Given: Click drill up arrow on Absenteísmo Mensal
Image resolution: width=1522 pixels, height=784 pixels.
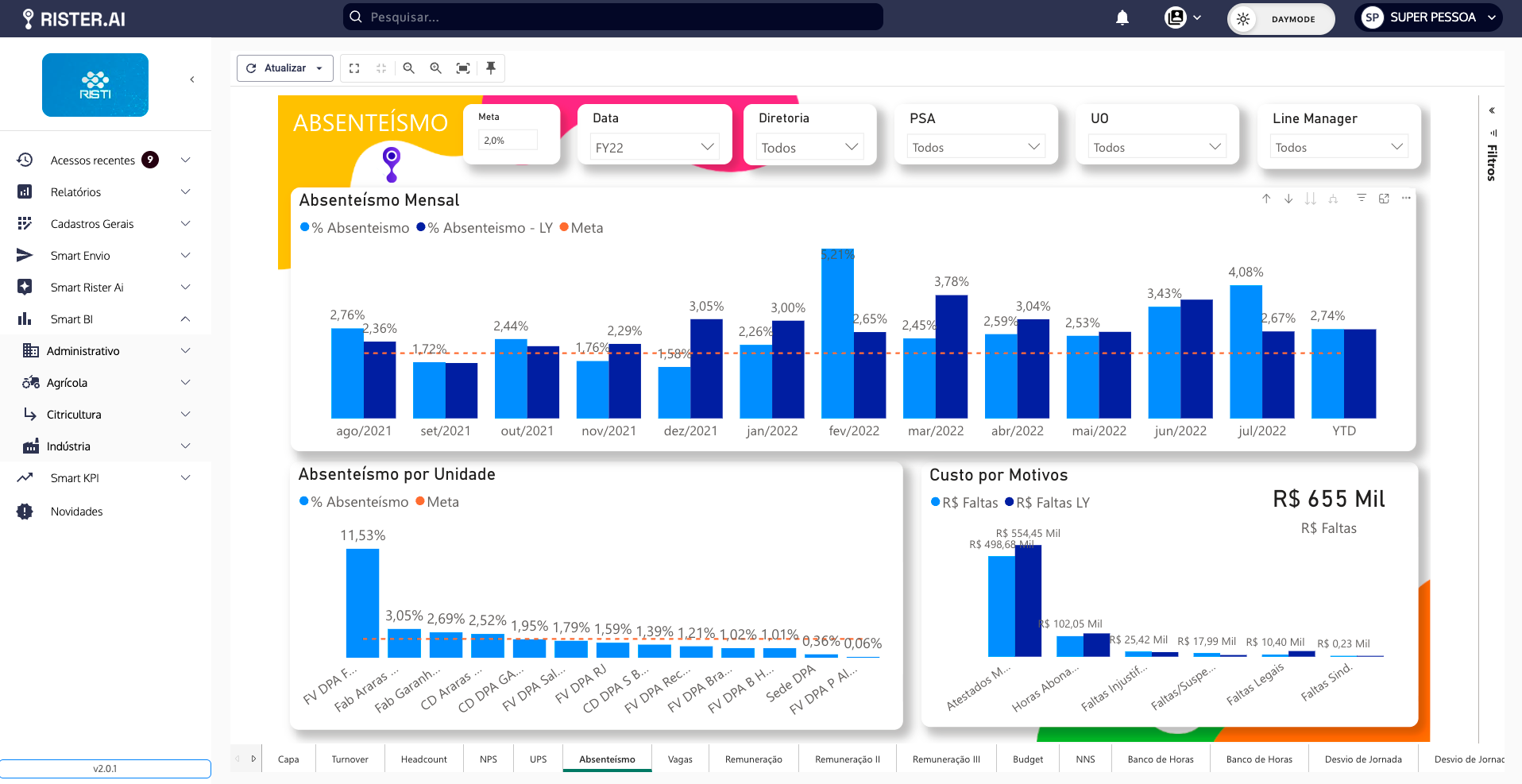Looking at the screenshot, I should pyautogui.click(x=1266, y=199).
